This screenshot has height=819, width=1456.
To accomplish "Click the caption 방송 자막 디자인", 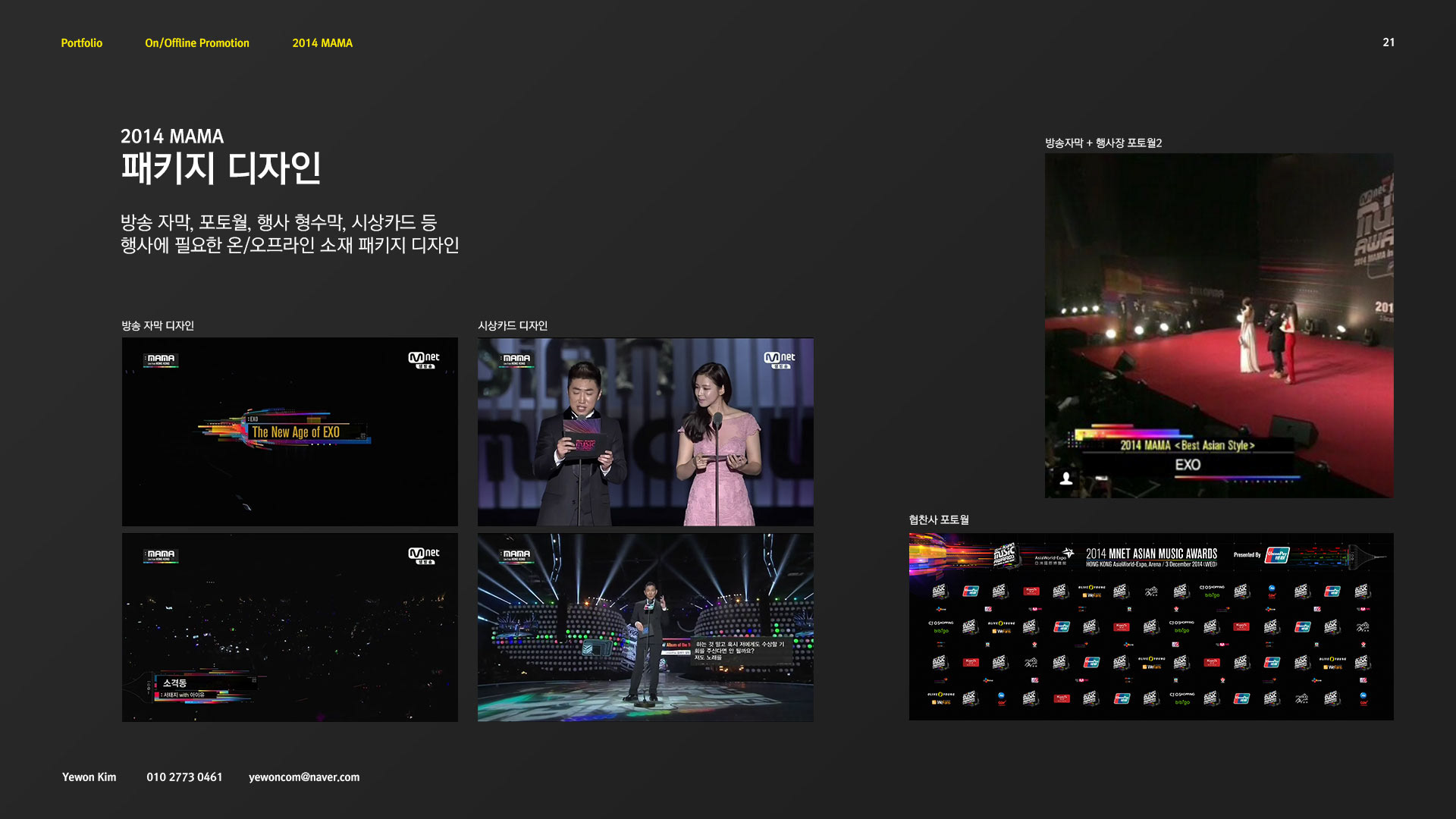I will tap(158, 325).
